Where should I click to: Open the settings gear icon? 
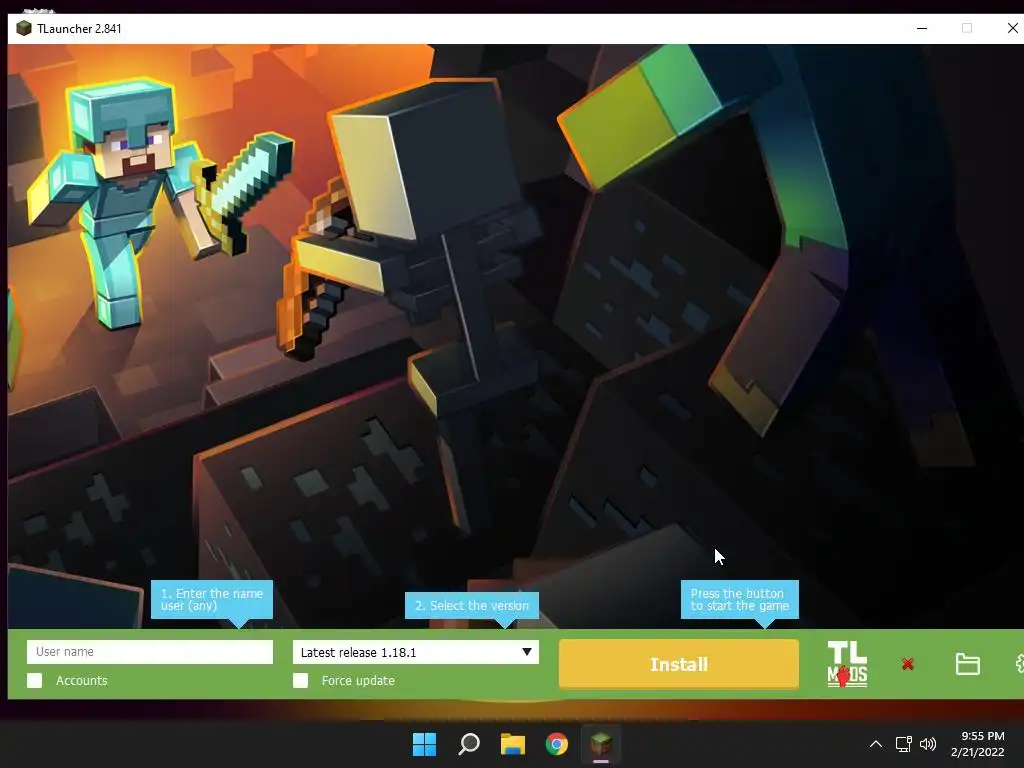pyautogui.click(x=1019, y=664)
